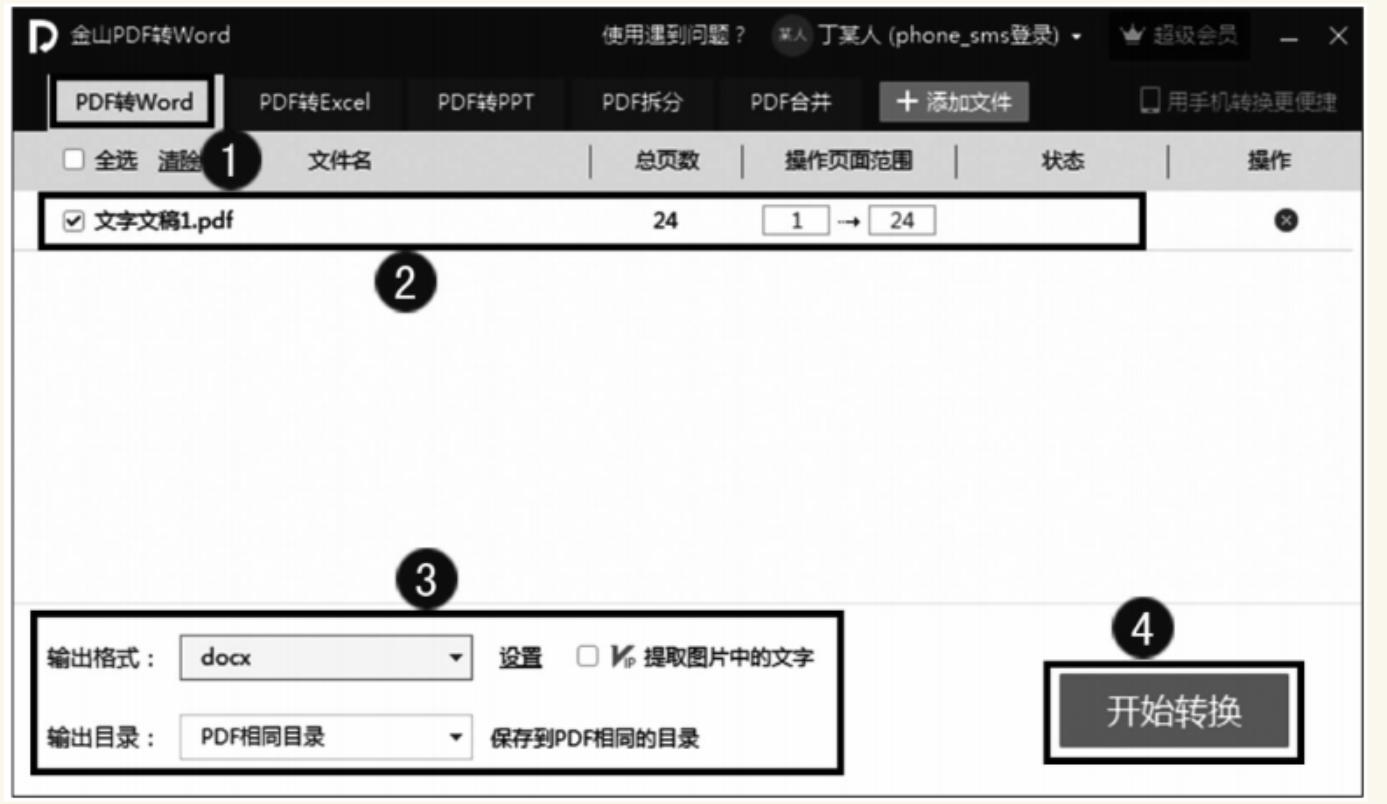Open the 使用遇到问题? help link

673,37
